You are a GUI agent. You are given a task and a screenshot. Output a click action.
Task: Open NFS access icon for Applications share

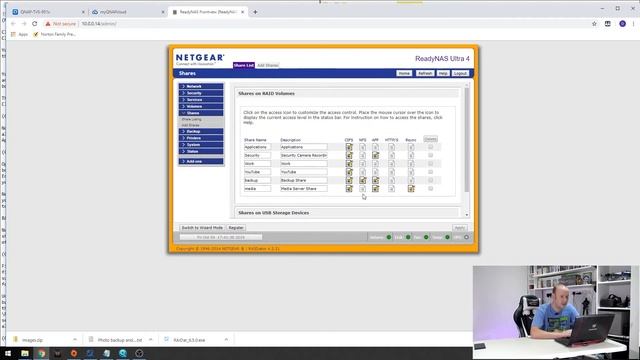pyautogui.click(x=362, y=147)
